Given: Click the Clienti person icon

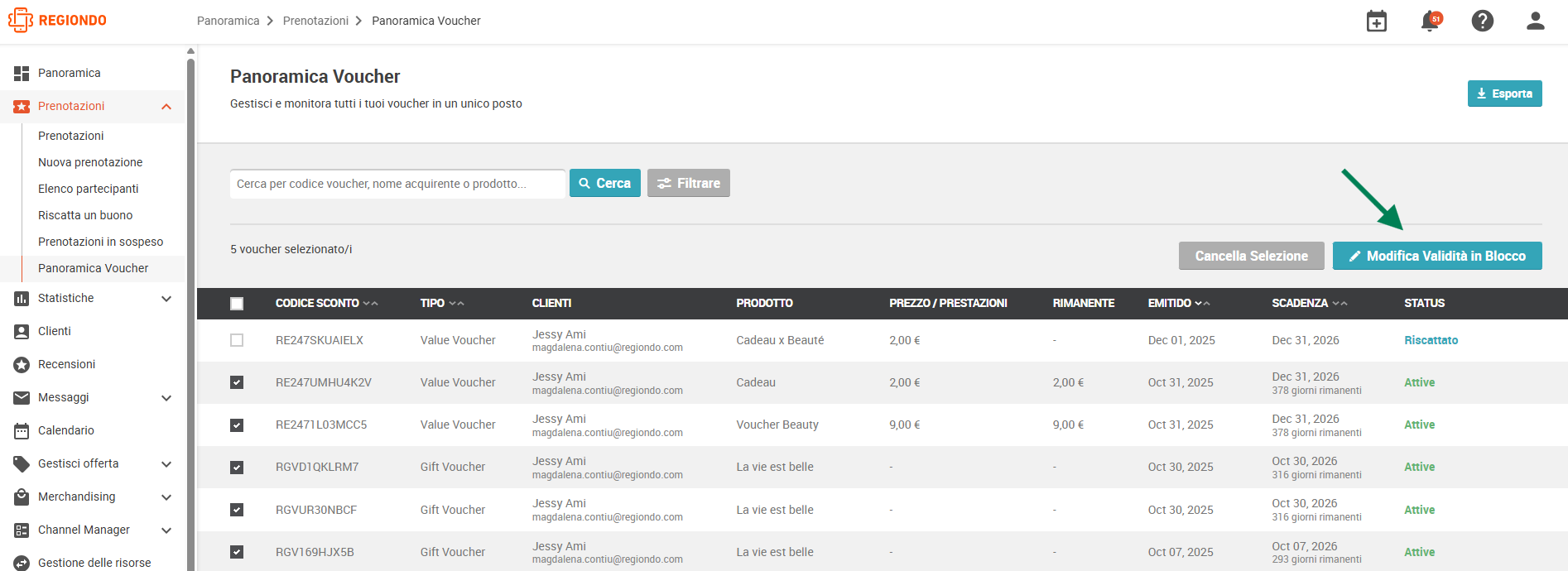Looking at the screenshot, I should (22, 332).
